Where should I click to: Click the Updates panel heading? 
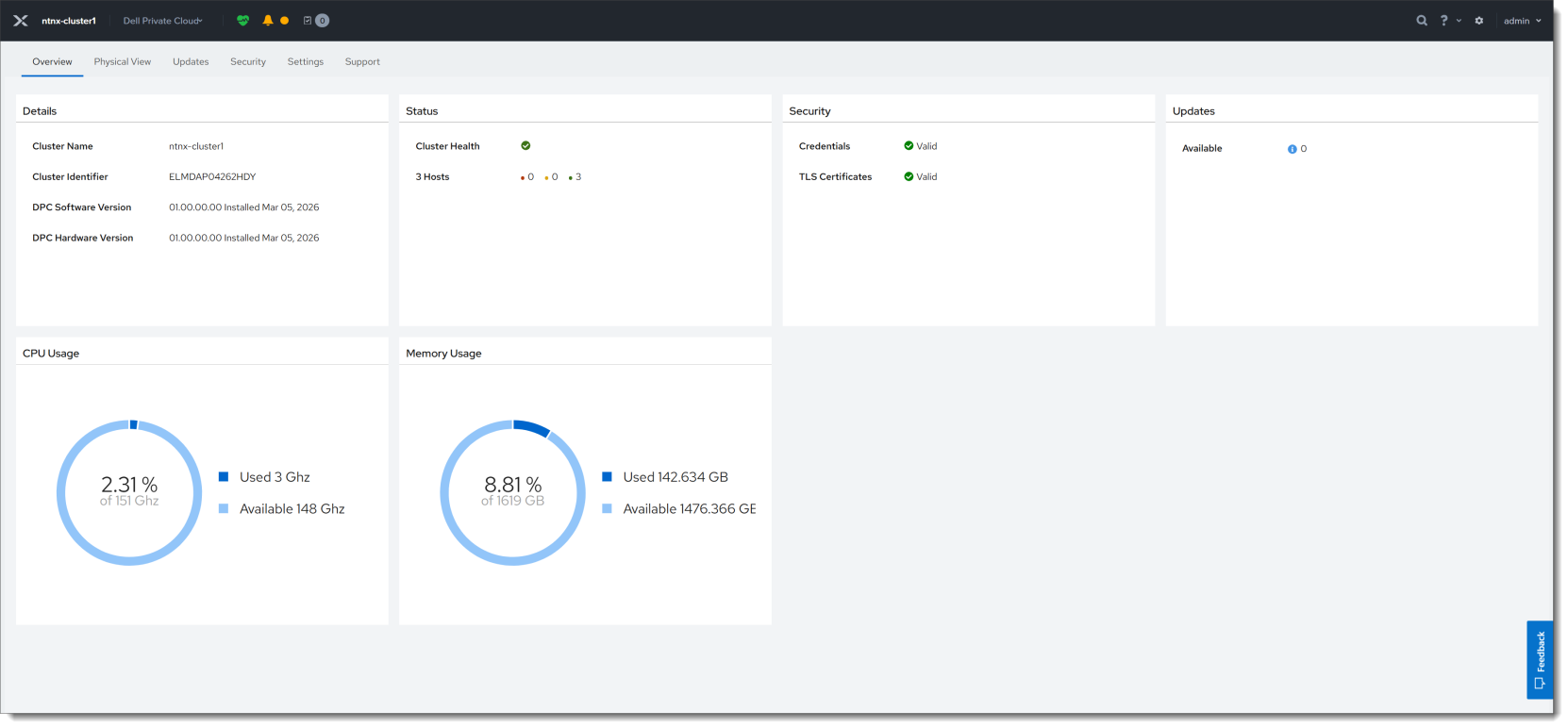(x=1193, y=111)
